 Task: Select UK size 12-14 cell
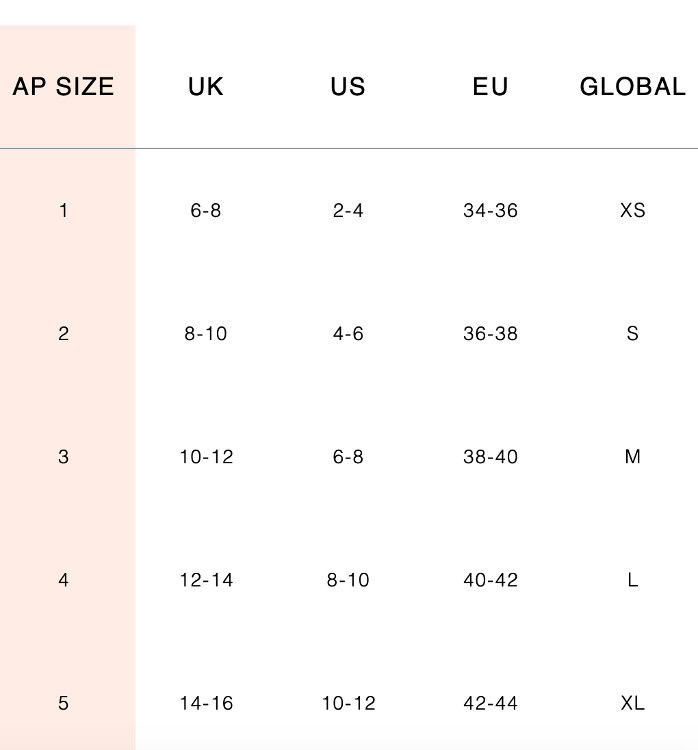[x=206, y=580]
